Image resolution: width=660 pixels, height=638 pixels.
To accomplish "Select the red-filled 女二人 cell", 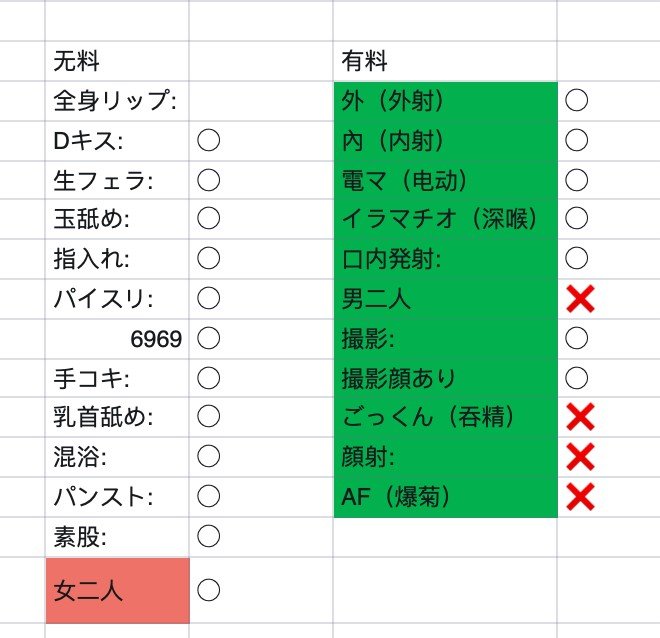I will (x=117, y=590).
